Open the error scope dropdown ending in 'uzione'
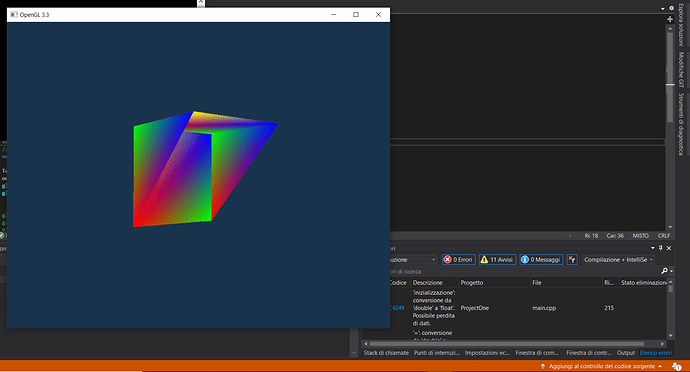 pos(413,260)
